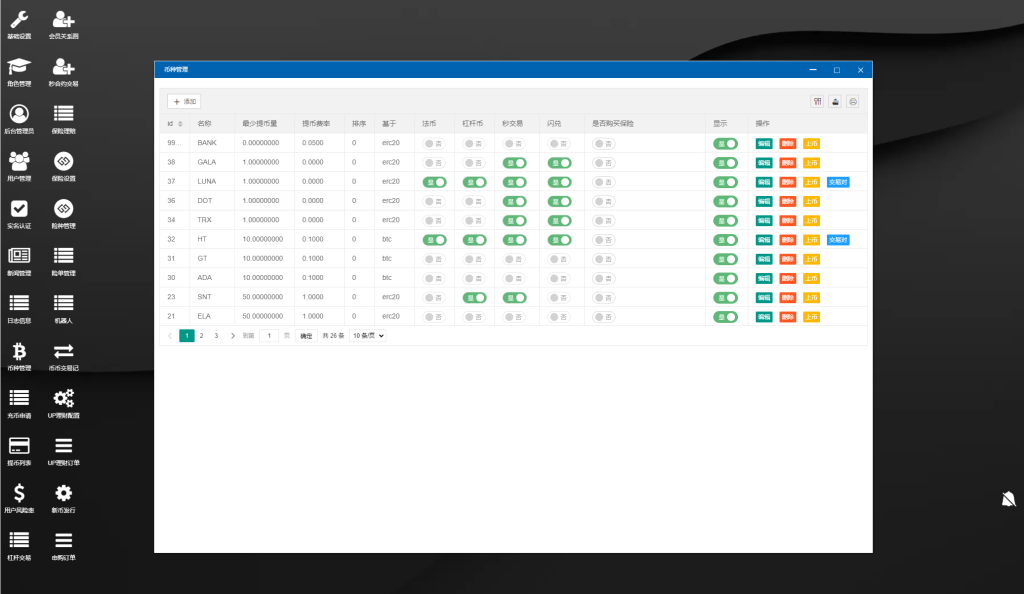The height and width of the screenshot is (594, 1024).
Task: Click the column filter toolbar icon
Action: point(817,101)
